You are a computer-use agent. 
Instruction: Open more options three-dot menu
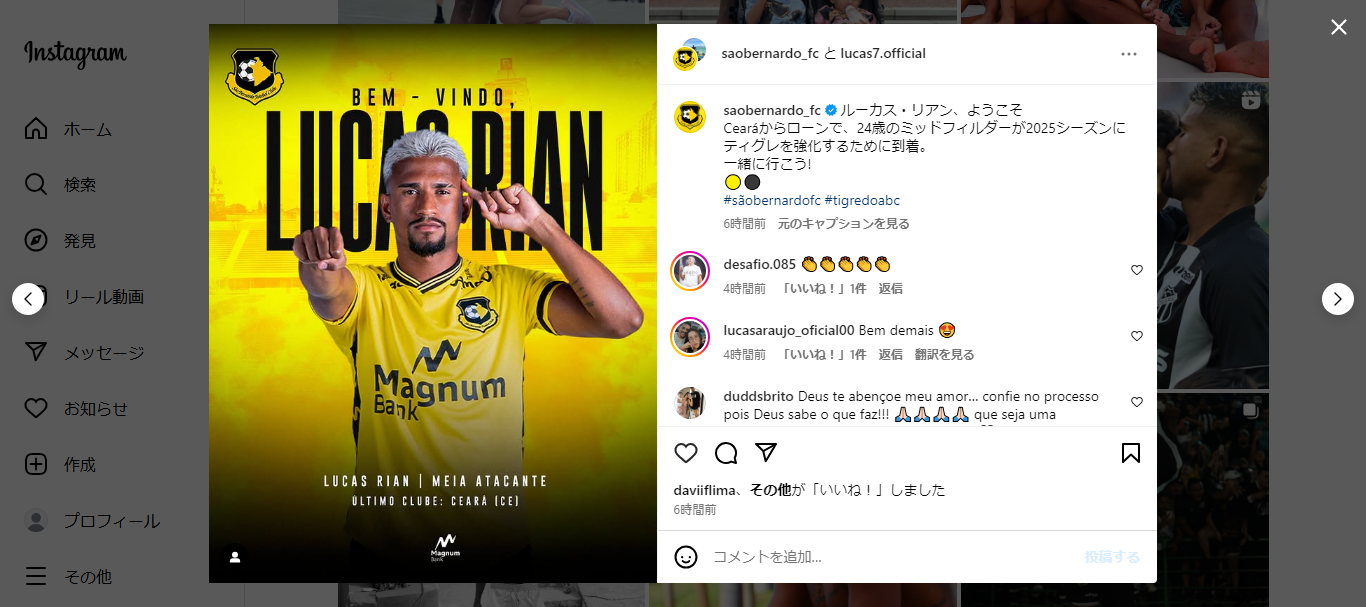[1129, 54]
